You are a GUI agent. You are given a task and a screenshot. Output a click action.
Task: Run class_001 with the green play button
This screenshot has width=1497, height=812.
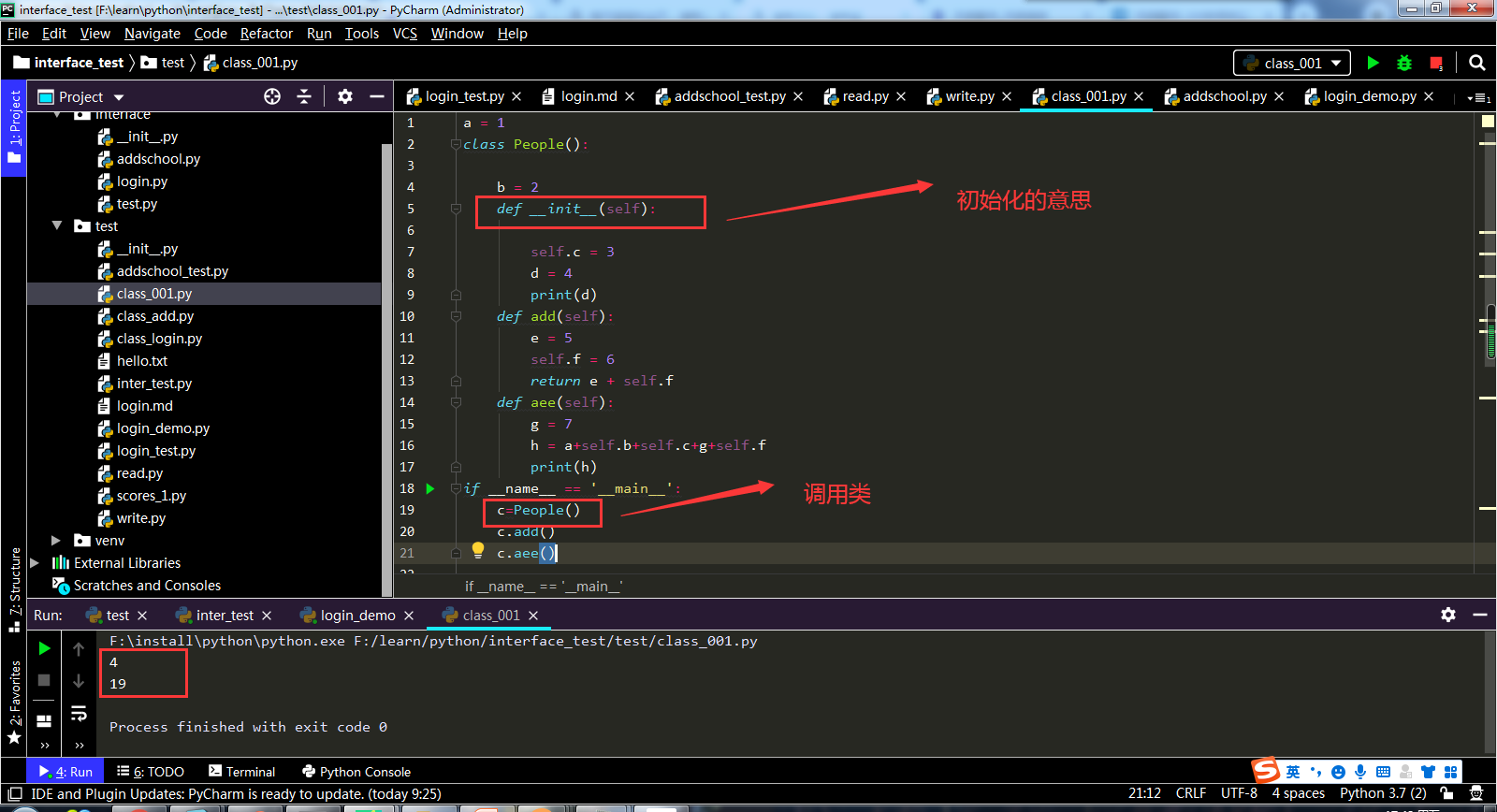pyautogui.click(x=1373, y=63)
